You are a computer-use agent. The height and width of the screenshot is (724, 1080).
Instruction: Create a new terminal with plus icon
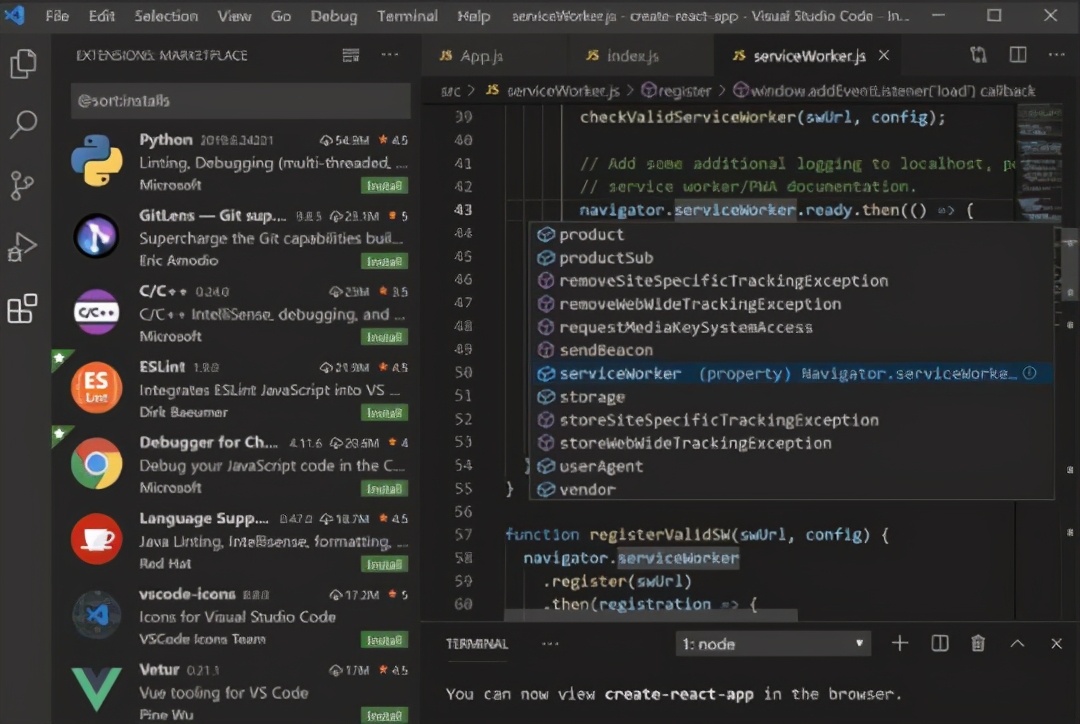pos(900,643)
